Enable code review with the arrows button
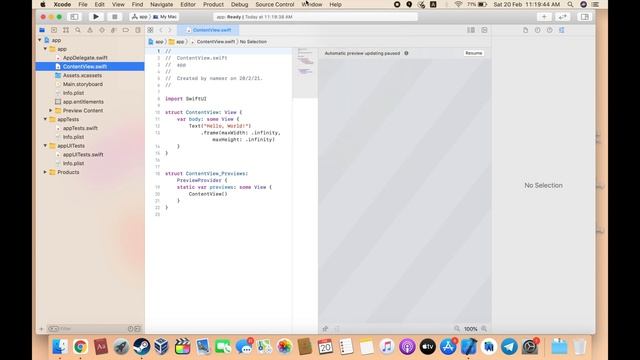 point(562,17)
